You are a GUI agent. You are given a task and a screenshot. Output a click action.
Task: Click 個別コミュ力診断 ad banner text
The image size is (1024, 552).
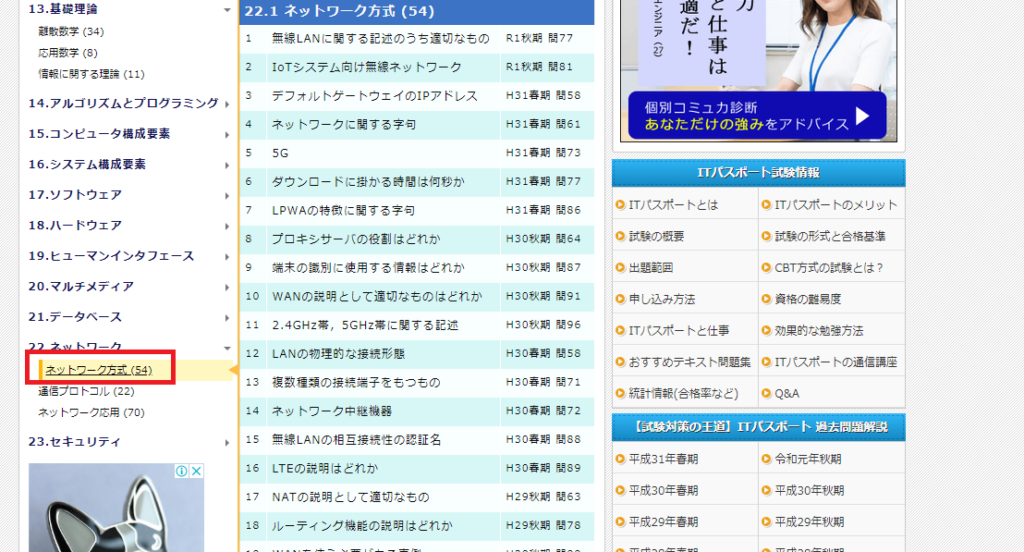pos(700,108)
